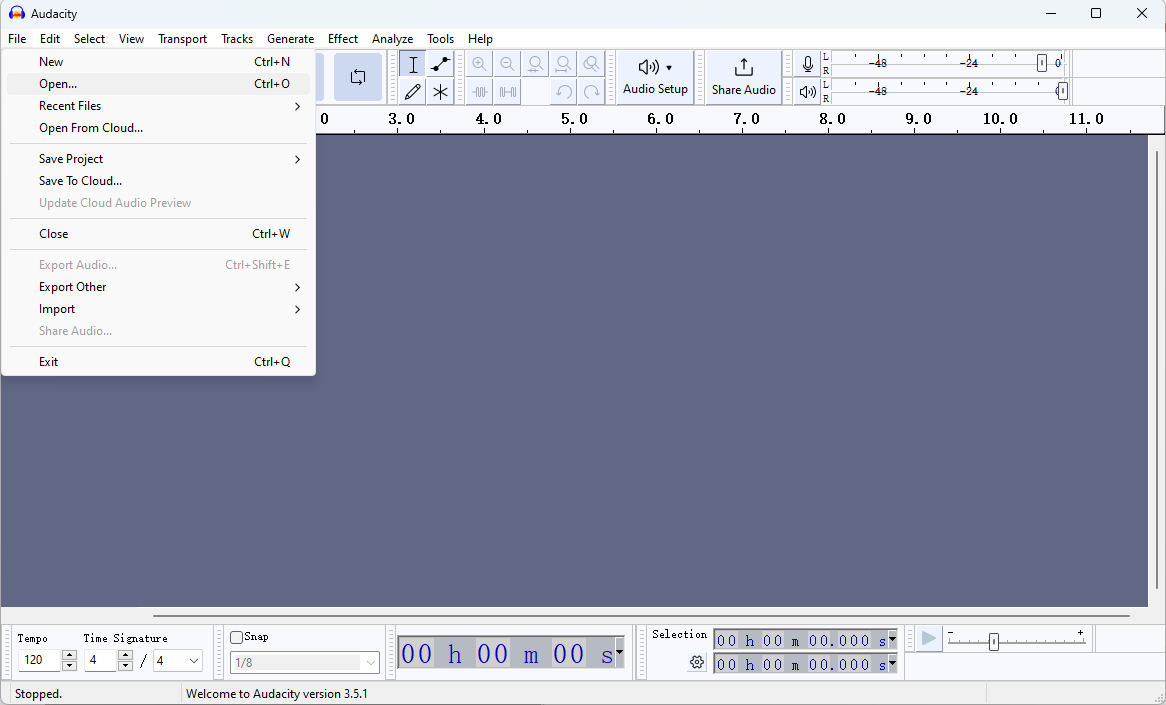The height and width of the screenshot is (705, 1166).
Task: Open the Analyze menu
Action: point(393,39)
